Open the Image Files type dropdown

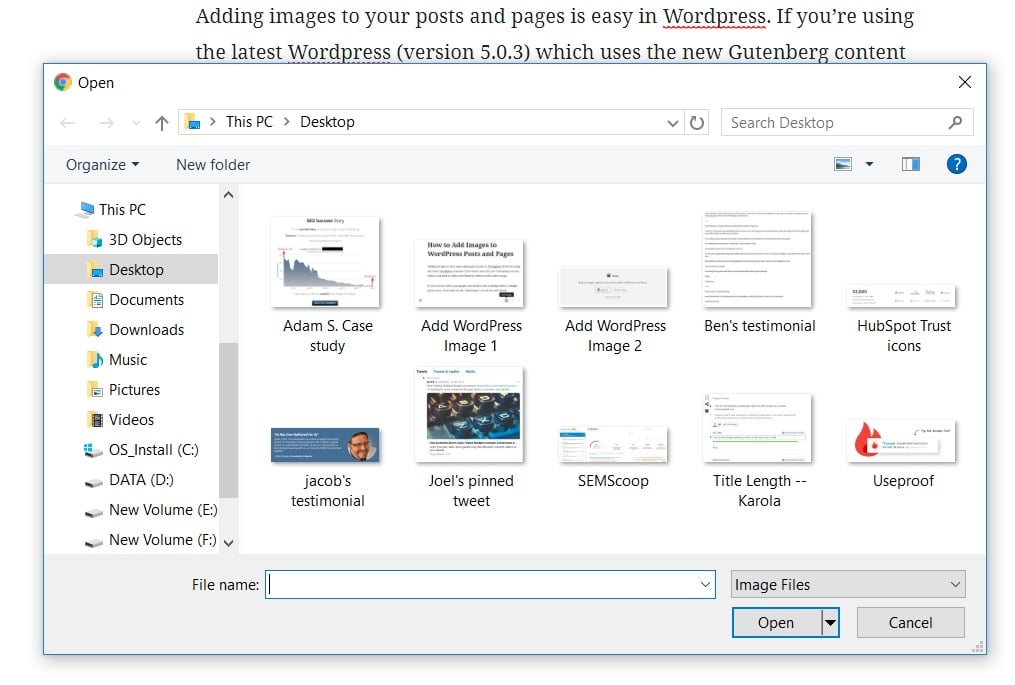tap(847, 585)
